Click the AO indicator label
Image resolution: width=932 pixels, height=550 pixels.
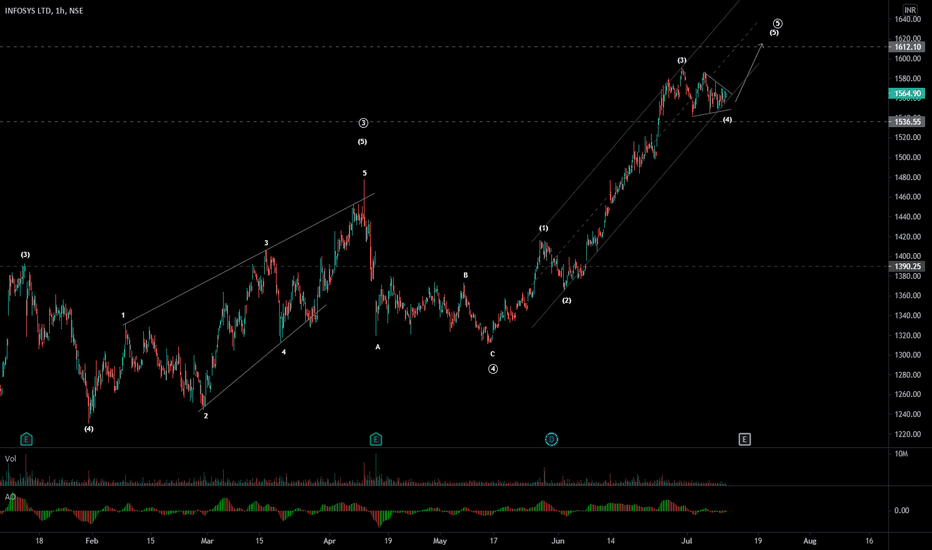click(x=10, y=496)
